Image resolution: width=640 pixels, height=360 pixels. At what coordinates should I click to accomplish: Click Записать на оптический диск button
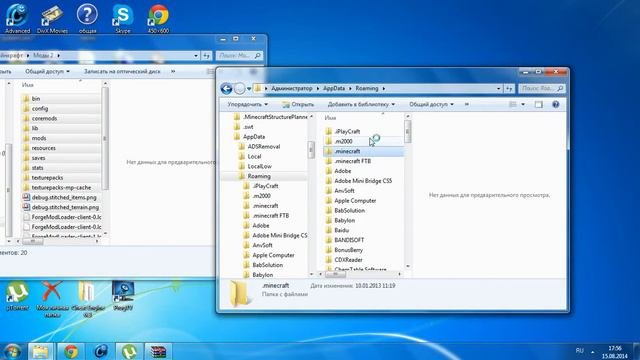click(x=122, y=71)
